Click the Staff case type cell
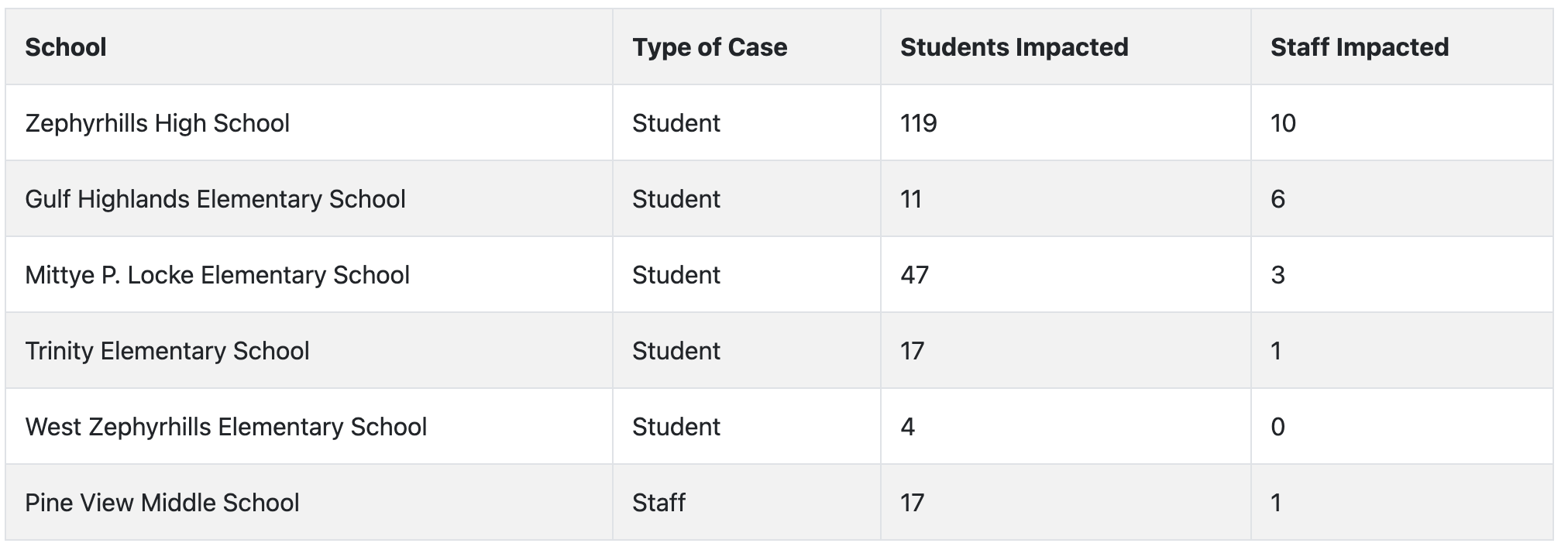1568x550 pixels. (x=658, y=503)
